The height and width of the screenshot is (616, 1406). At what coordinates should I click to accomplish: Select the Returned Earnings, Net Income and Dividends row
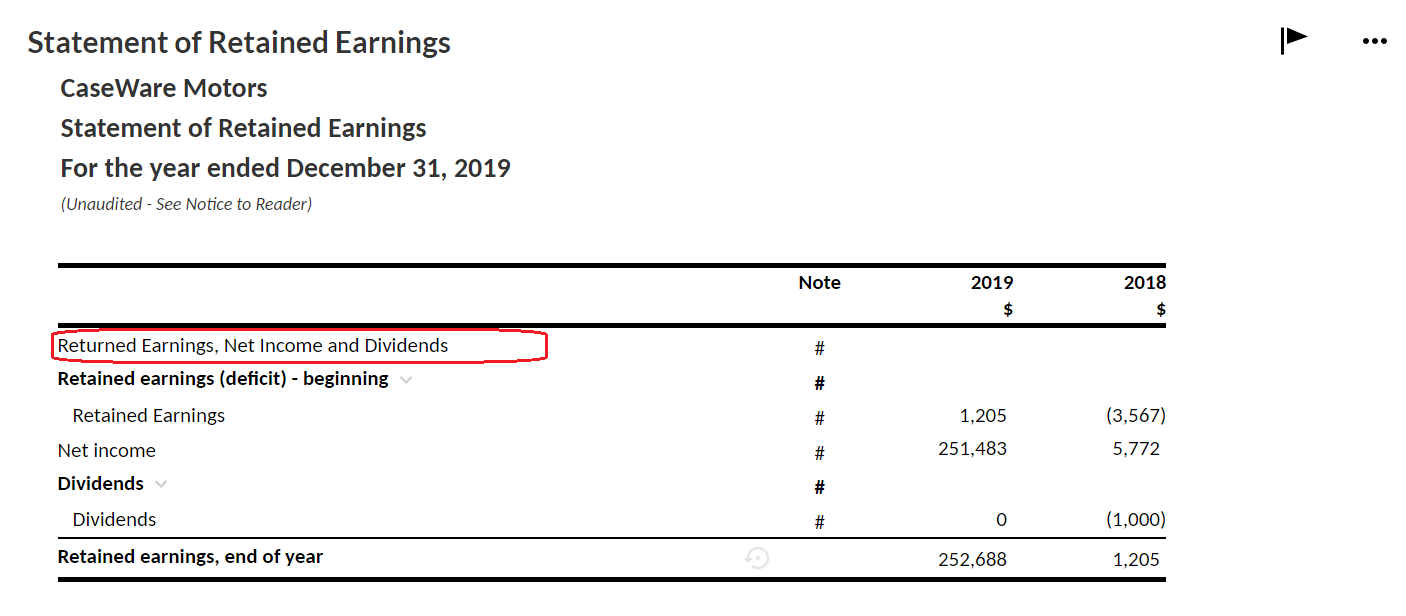253,346
